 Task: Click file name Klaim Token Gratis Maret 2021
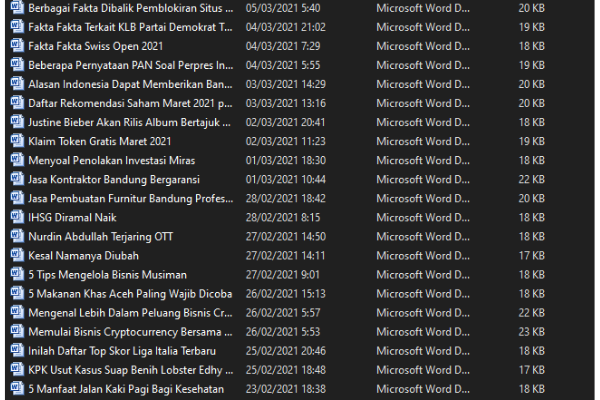99,142
